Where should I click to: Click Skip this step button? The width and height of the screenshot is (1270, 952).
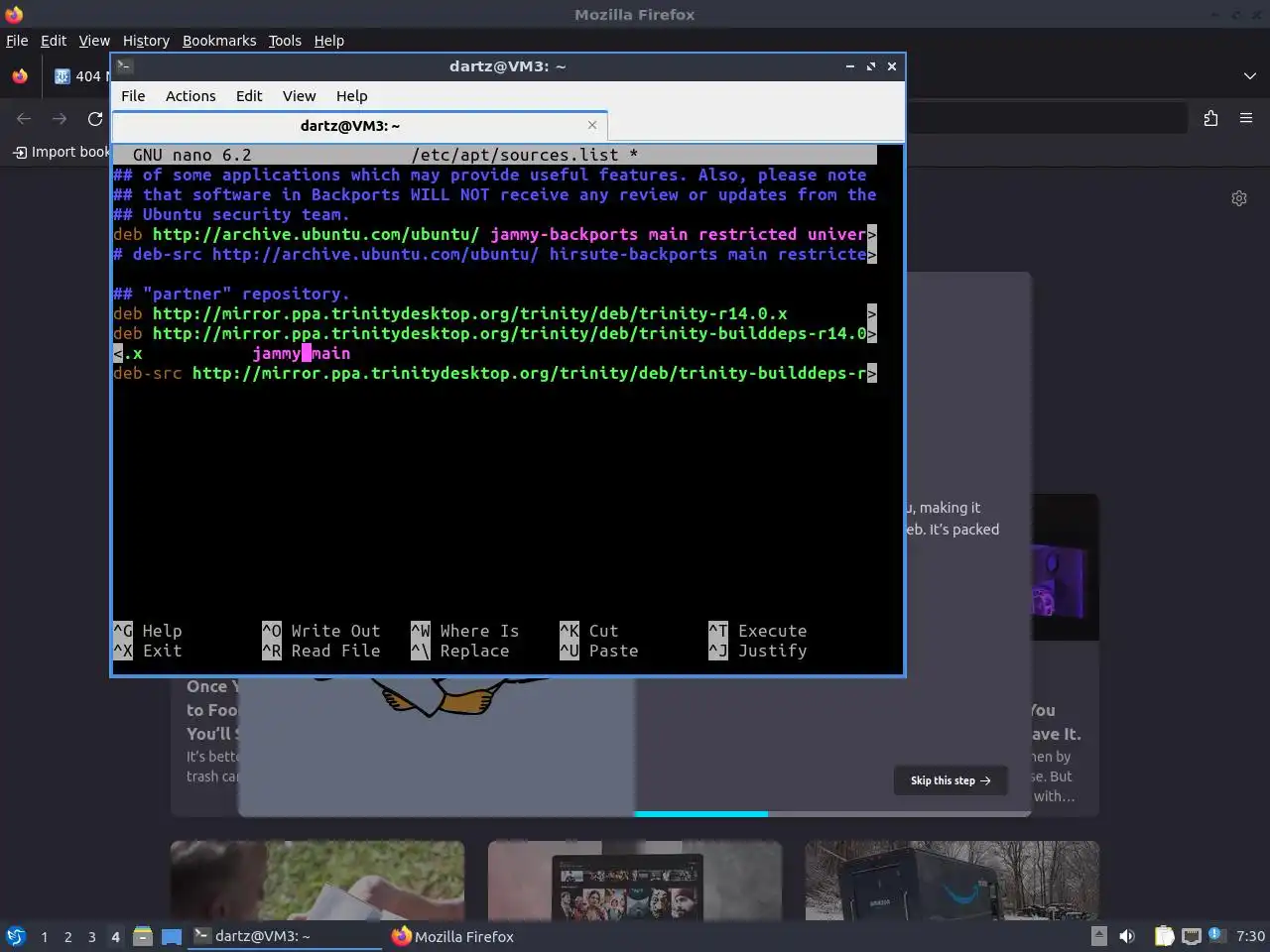pyautogui.click(x=951, y=780)
